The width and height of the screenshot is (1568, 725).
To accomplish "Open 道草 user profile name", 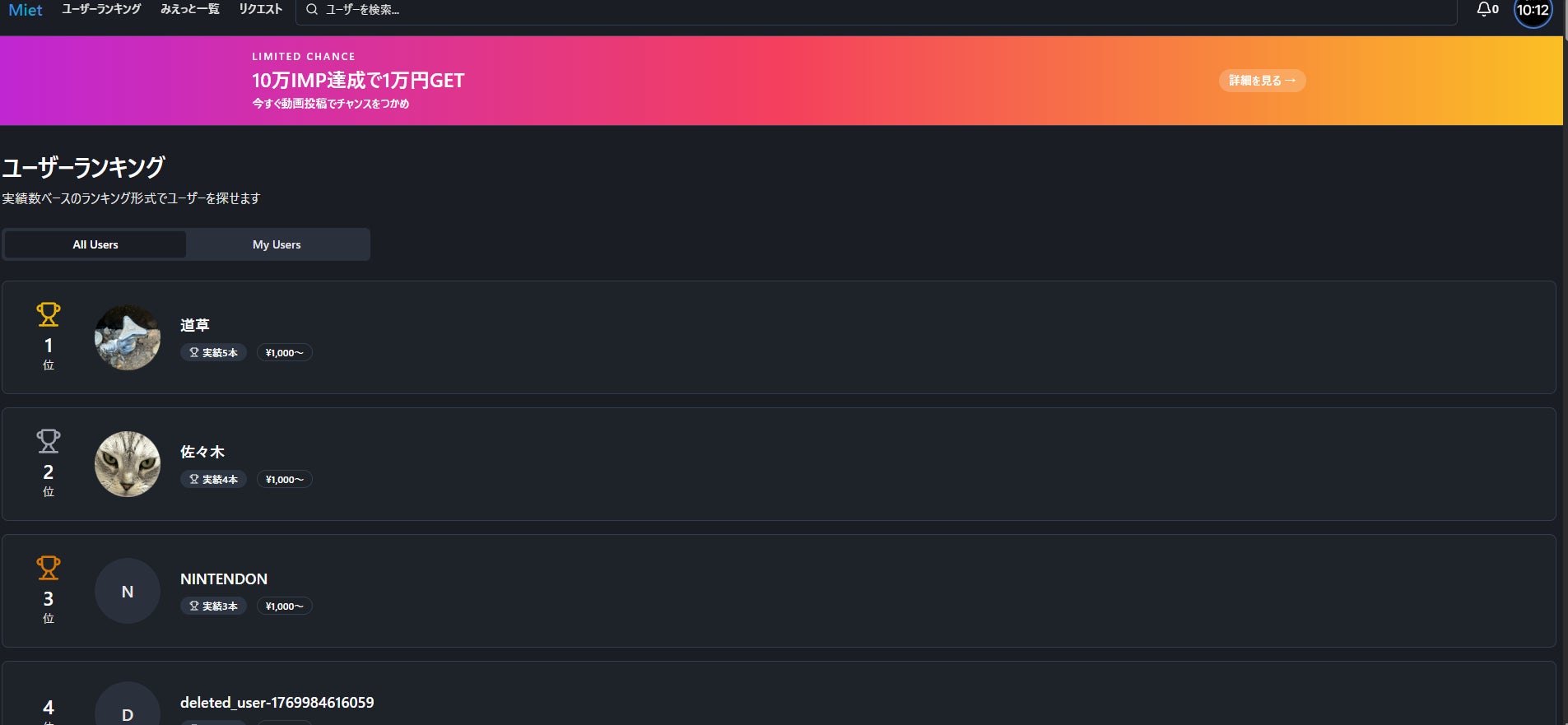I will click(x=195, y=325).
